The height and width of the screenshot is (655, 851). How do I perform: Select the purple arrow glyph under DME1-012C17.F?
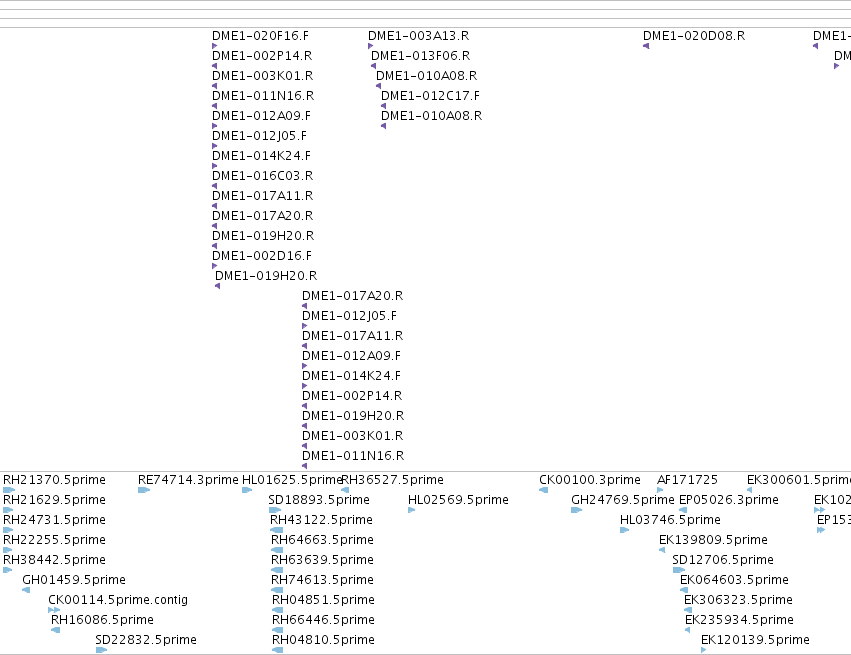click(384, 106)
